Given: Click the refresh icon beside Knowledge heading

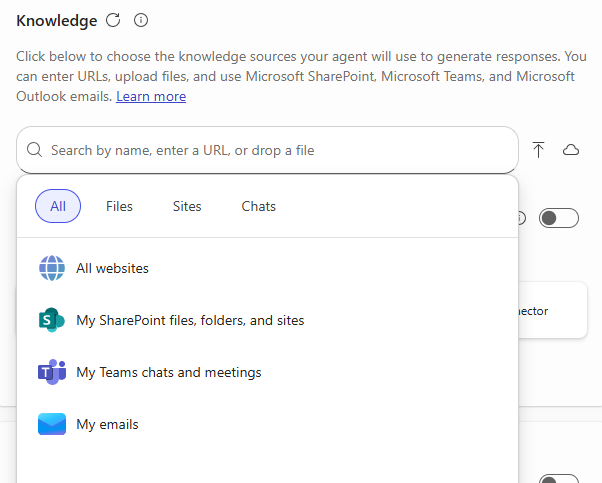Looking at the screenshot, I should (113, 20).
